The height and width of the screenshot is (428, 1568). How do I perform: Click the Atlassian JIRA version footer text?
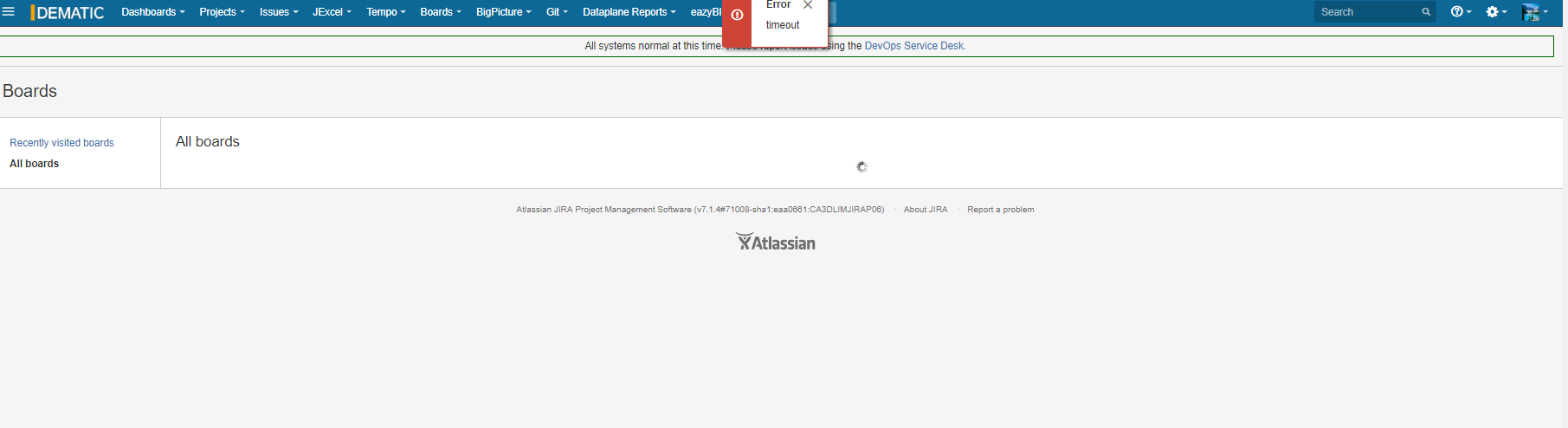700,210
